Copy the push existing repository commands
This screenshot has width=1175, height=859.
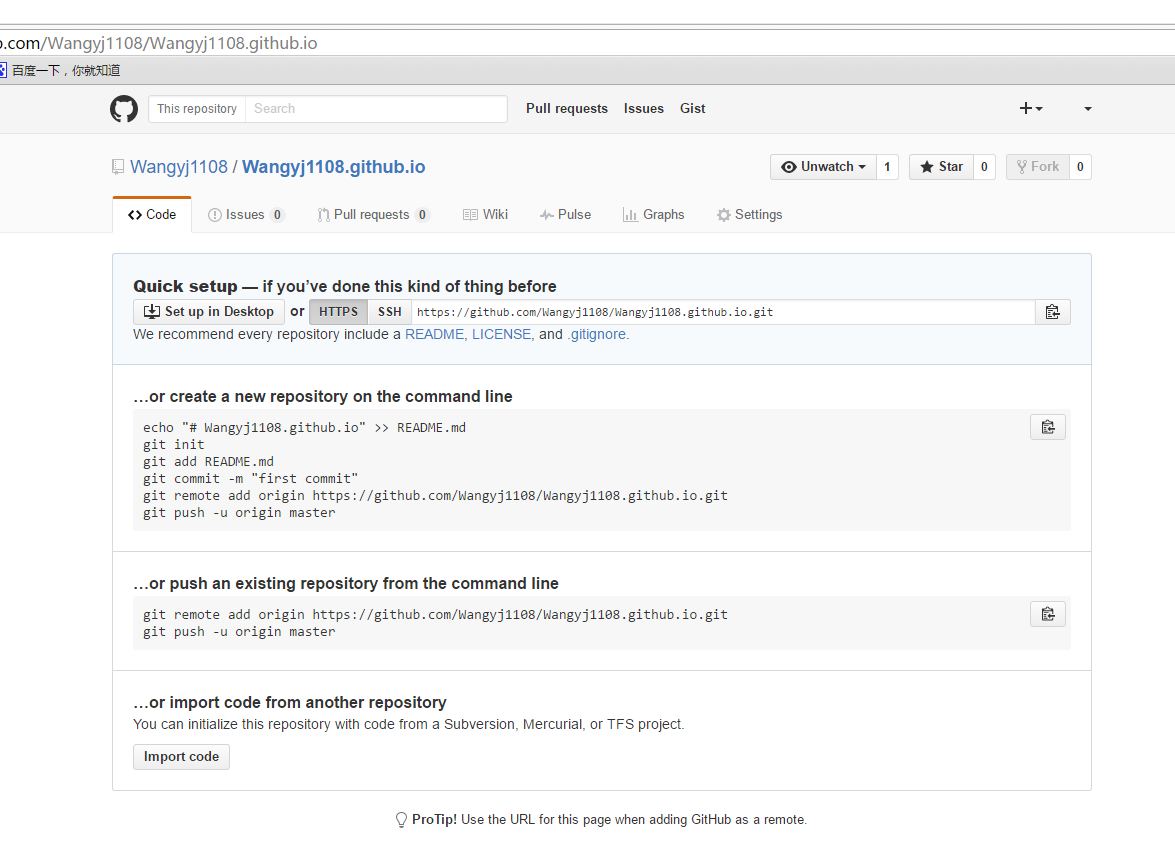1048,615
